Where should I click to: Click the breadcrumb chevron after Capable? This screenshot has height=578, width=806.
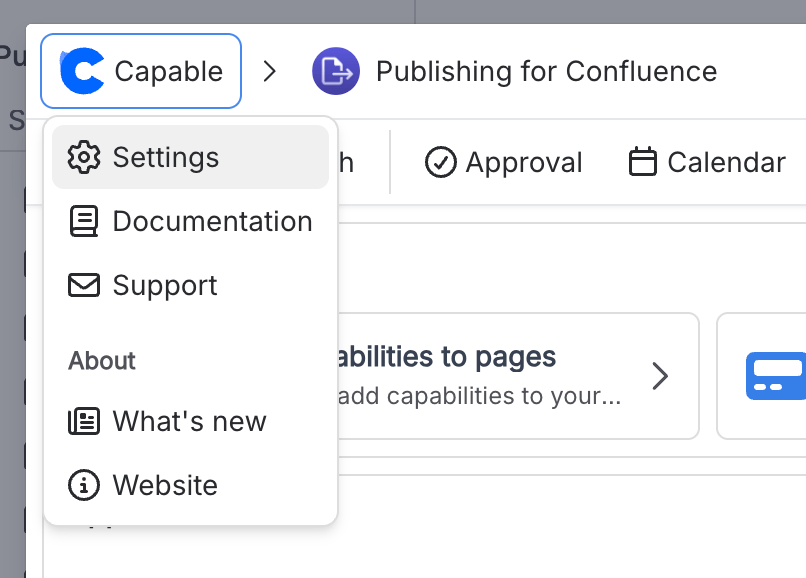[x=269, y=71]
